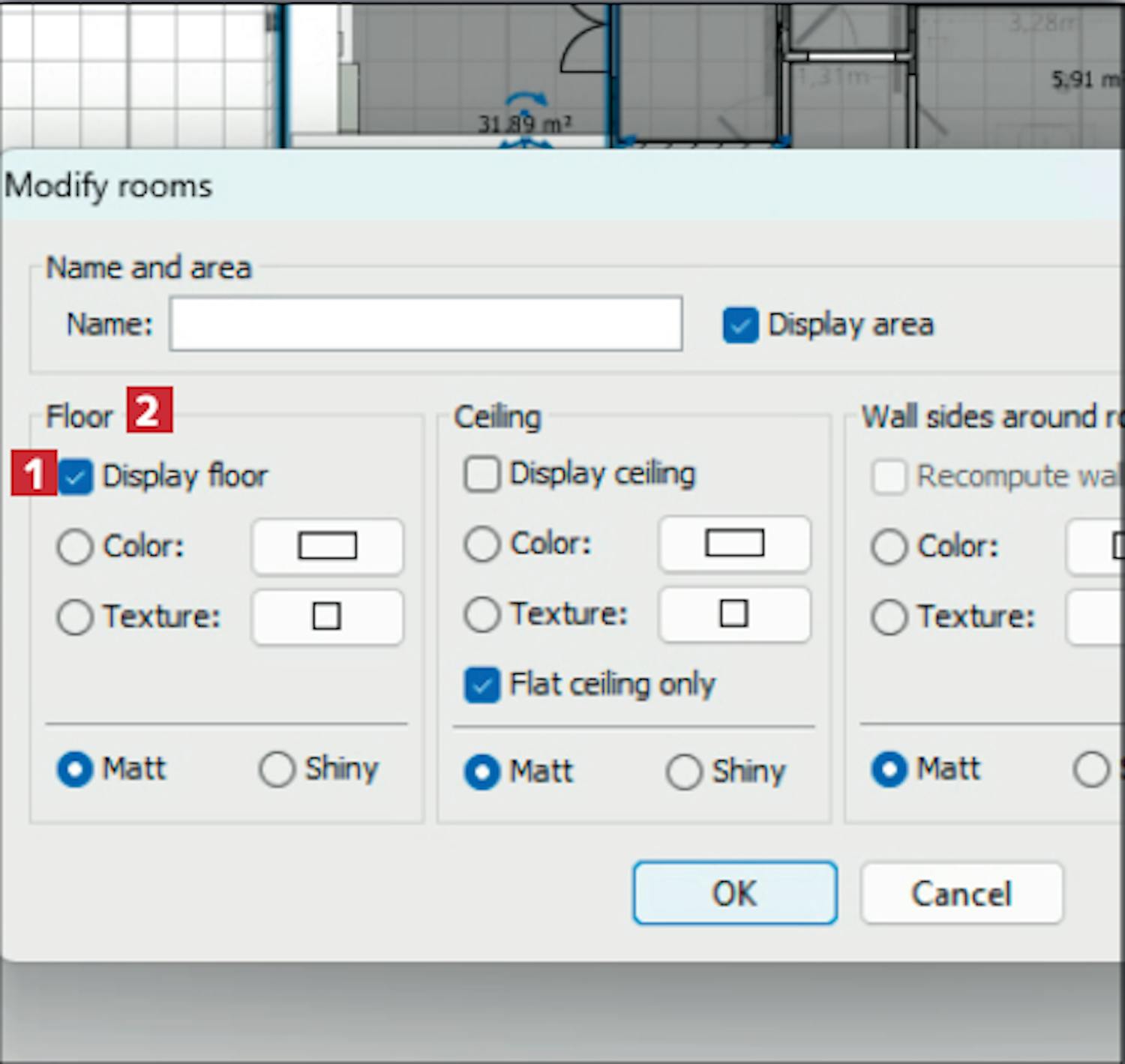Select Matt finish for the floor
Image resolution: width=1125 pixels, height=1064 pixels.
click(x=75, y=769)
